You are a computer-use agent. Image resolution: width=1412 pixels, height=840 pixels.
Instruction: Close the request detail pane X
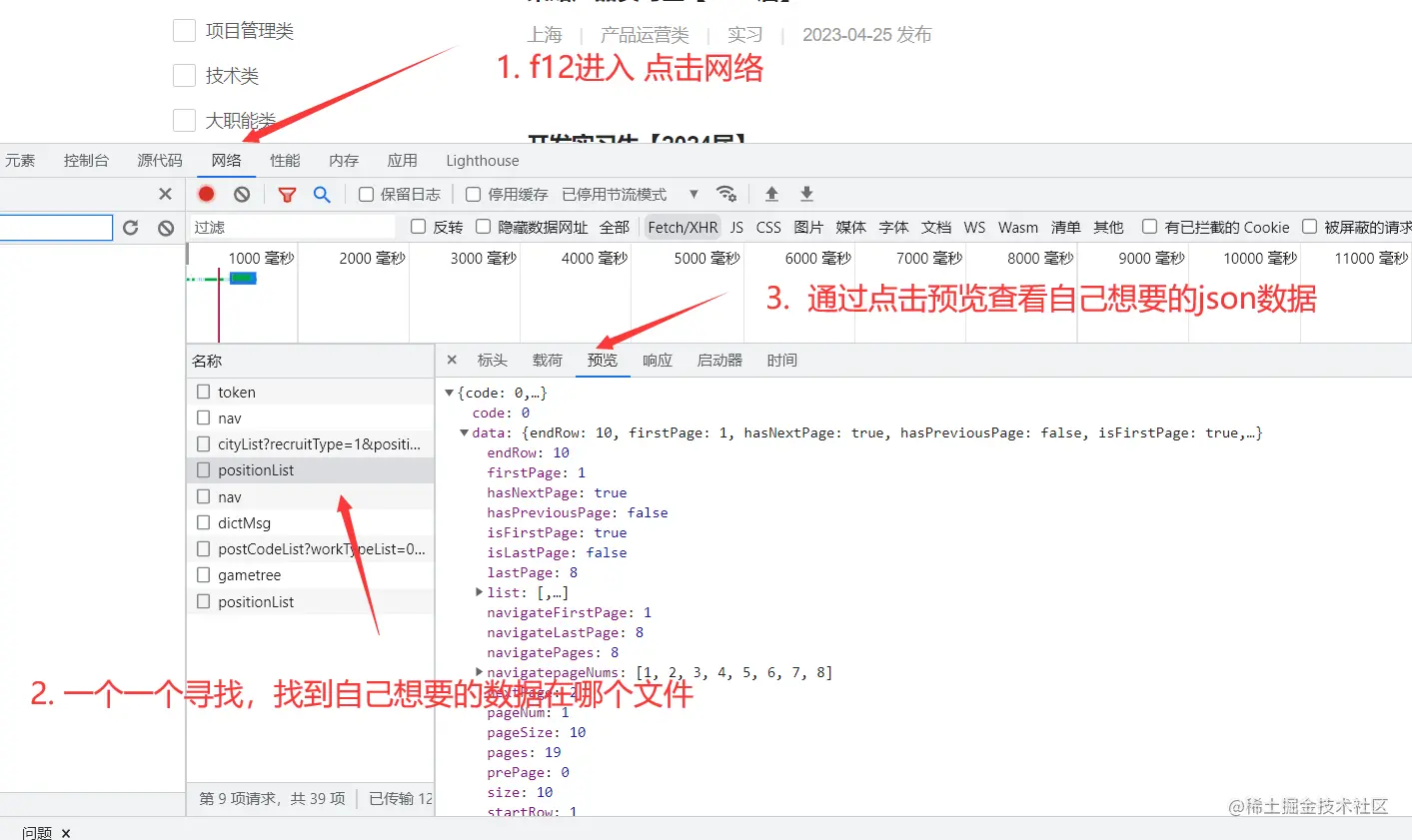pyautogui.click(x=452, y=360)
